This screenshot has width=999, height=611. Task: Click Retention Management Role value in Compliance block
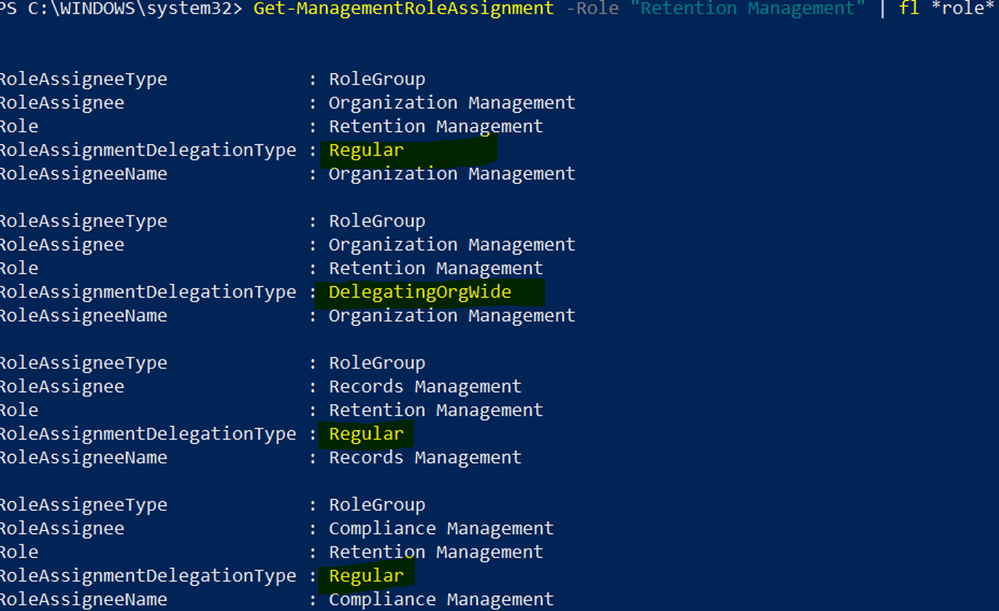point(436,552)
